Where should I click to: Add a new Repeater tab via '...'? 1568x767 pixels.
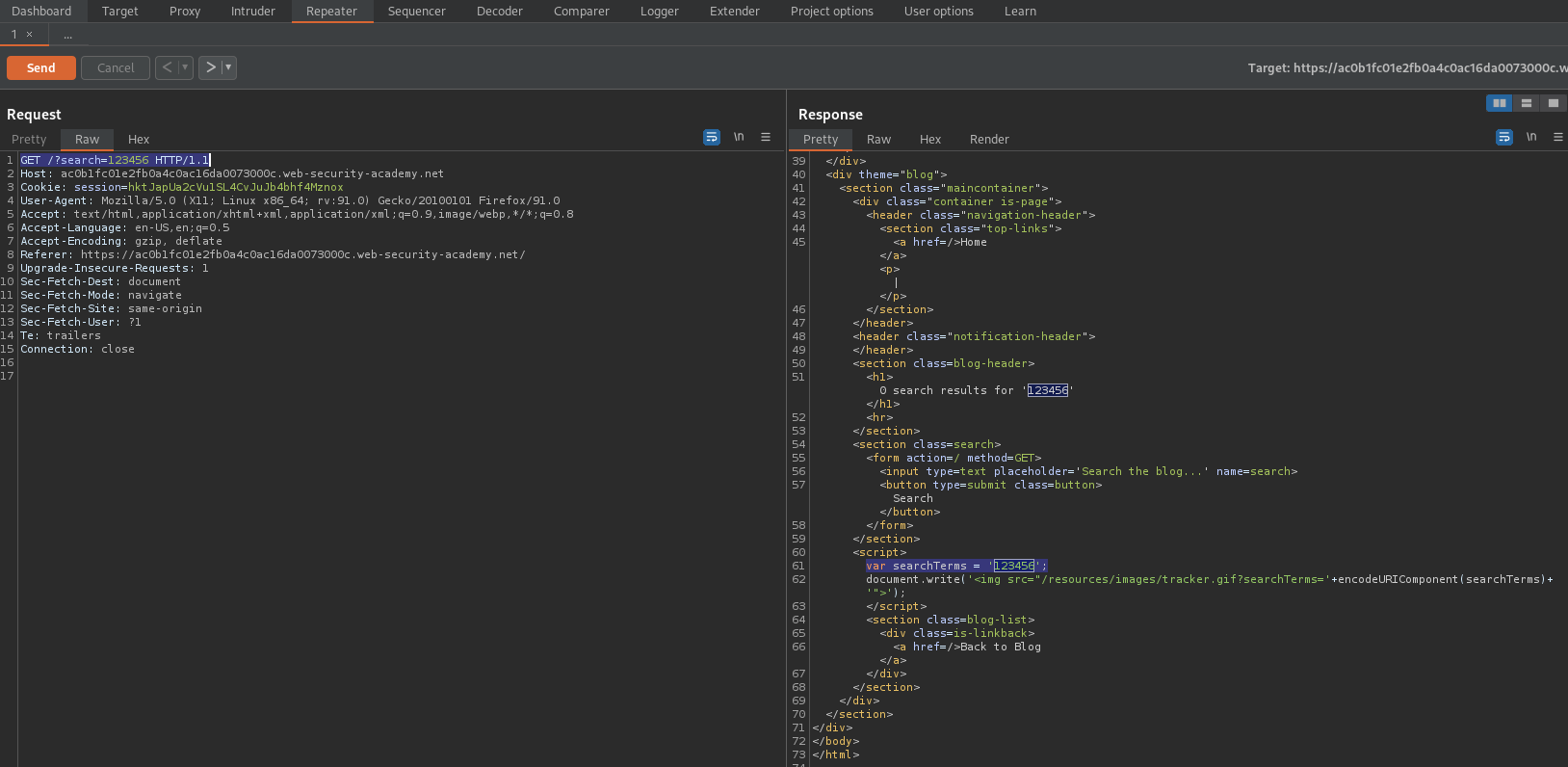(67, 35)
